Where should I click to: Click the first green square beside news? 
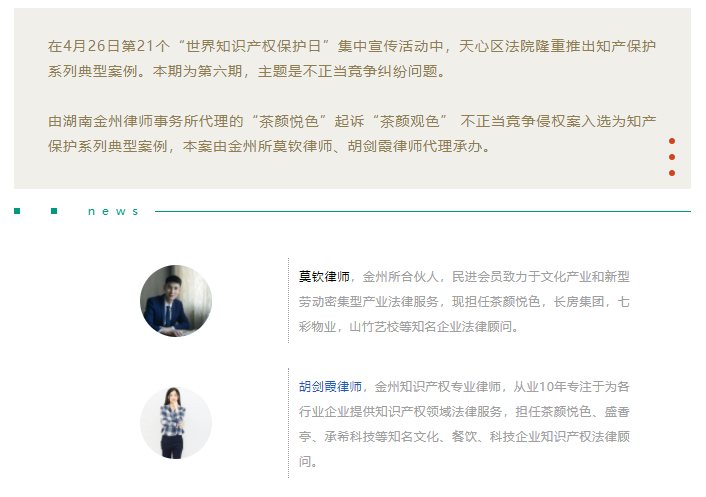pyautogui.click(x=17, y=211)
